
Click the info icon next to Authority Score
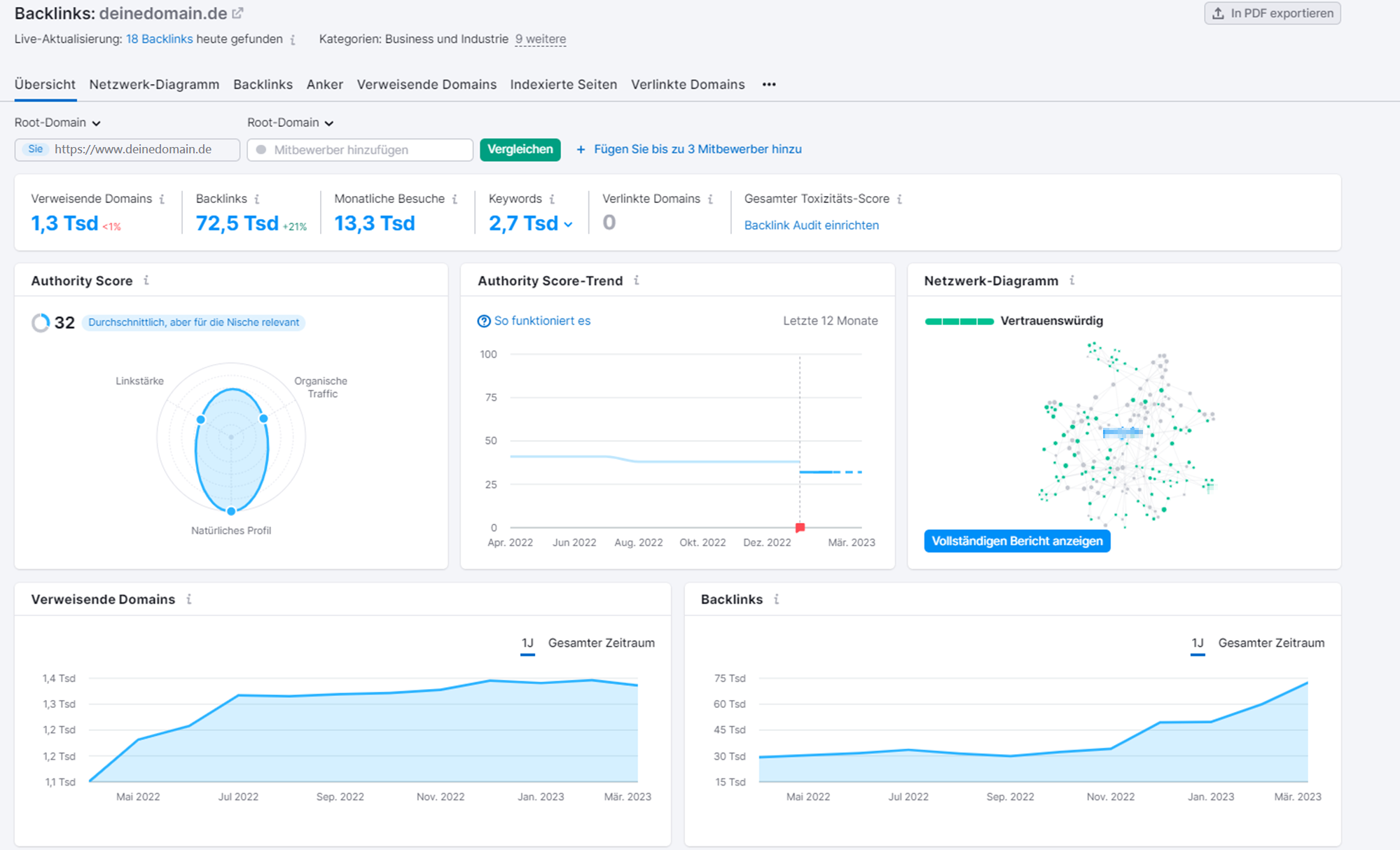coord(146,280)
